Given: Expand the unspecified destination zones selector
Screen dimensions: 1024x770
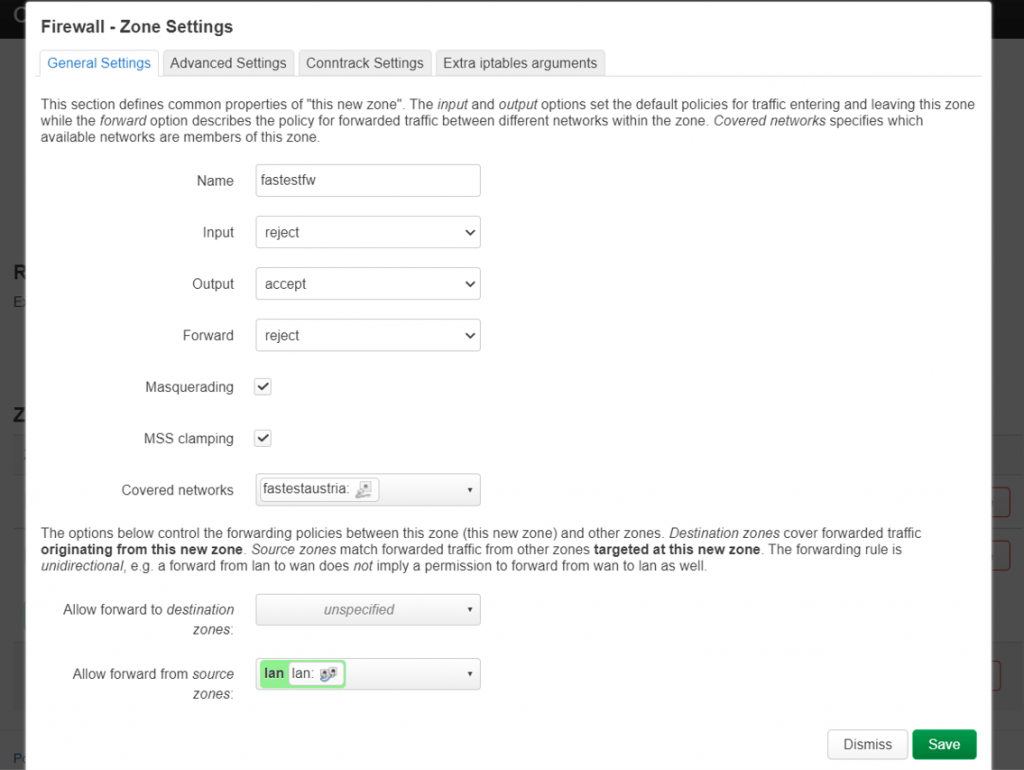Looking at the screenshot, I should pyautogui.click(x=367, y=610).
